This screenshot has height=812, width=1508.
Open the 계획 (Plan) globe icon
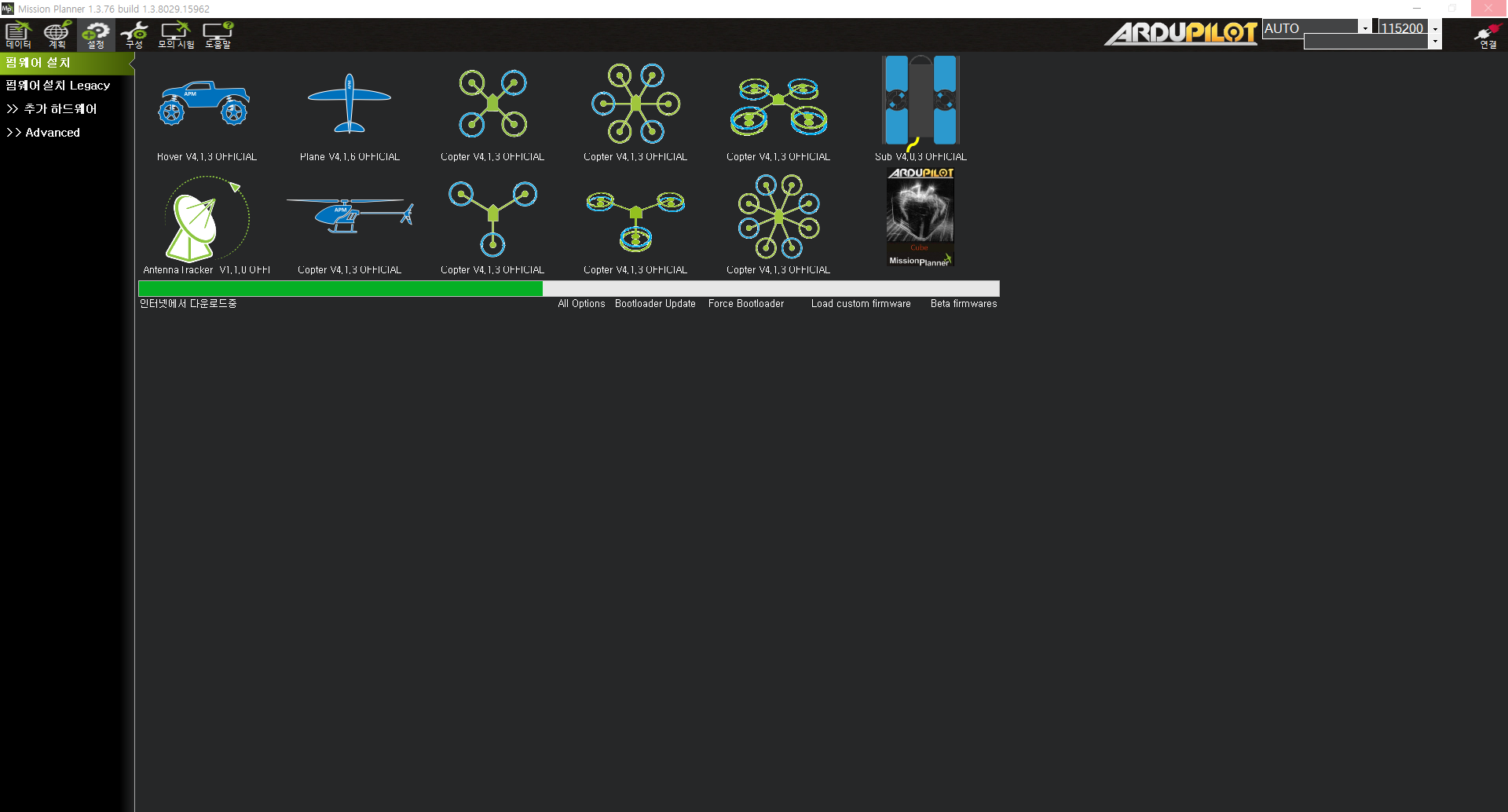pos(57,35)
